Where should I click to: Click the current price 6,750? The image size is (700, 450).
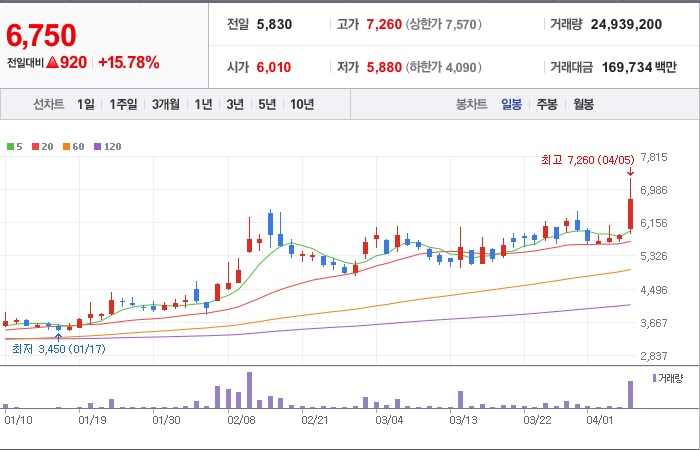click(x=41, y=36)
